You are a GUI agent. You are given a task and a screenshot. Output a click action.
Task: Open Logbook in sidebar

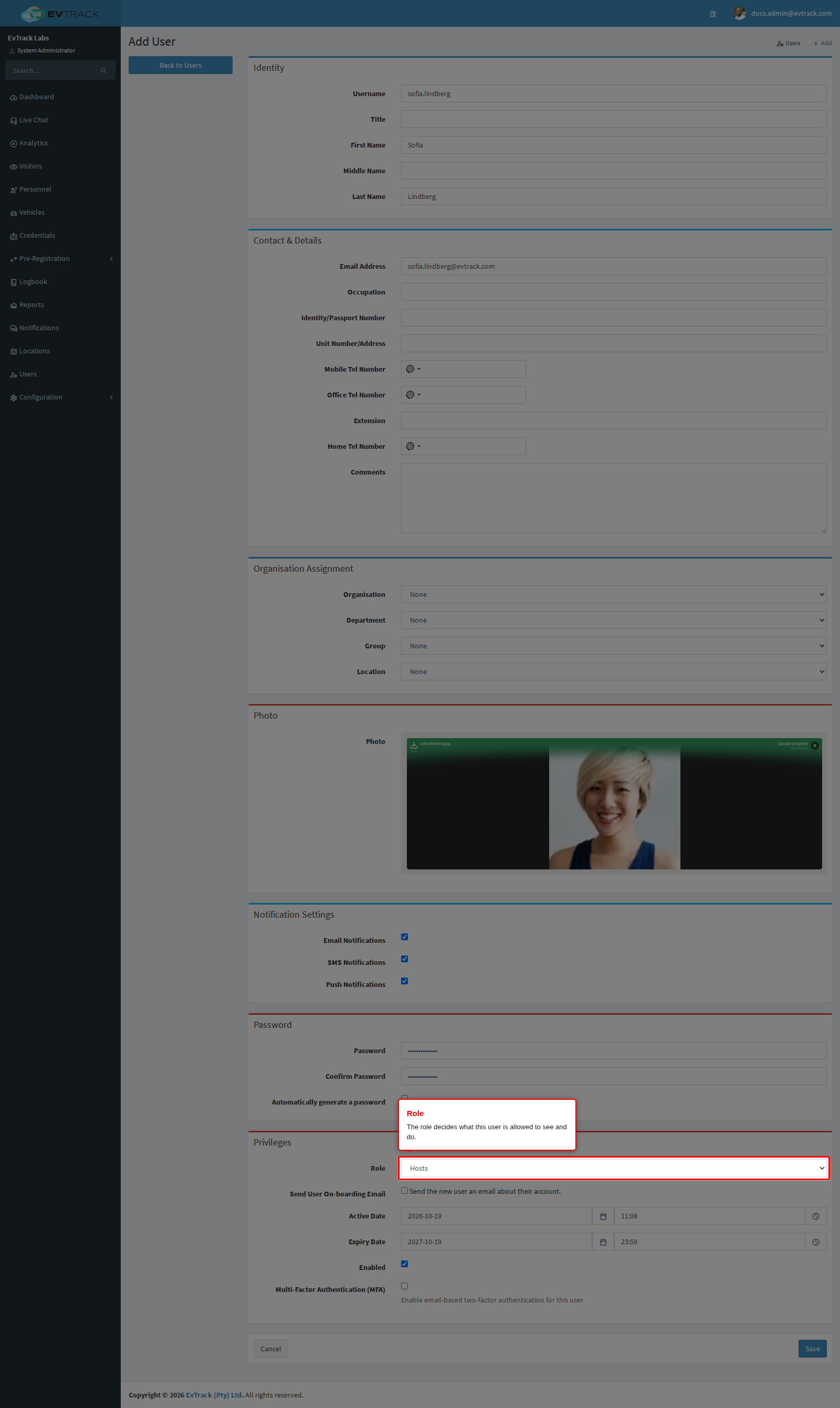pyautogui.click(x=60, y=282)
